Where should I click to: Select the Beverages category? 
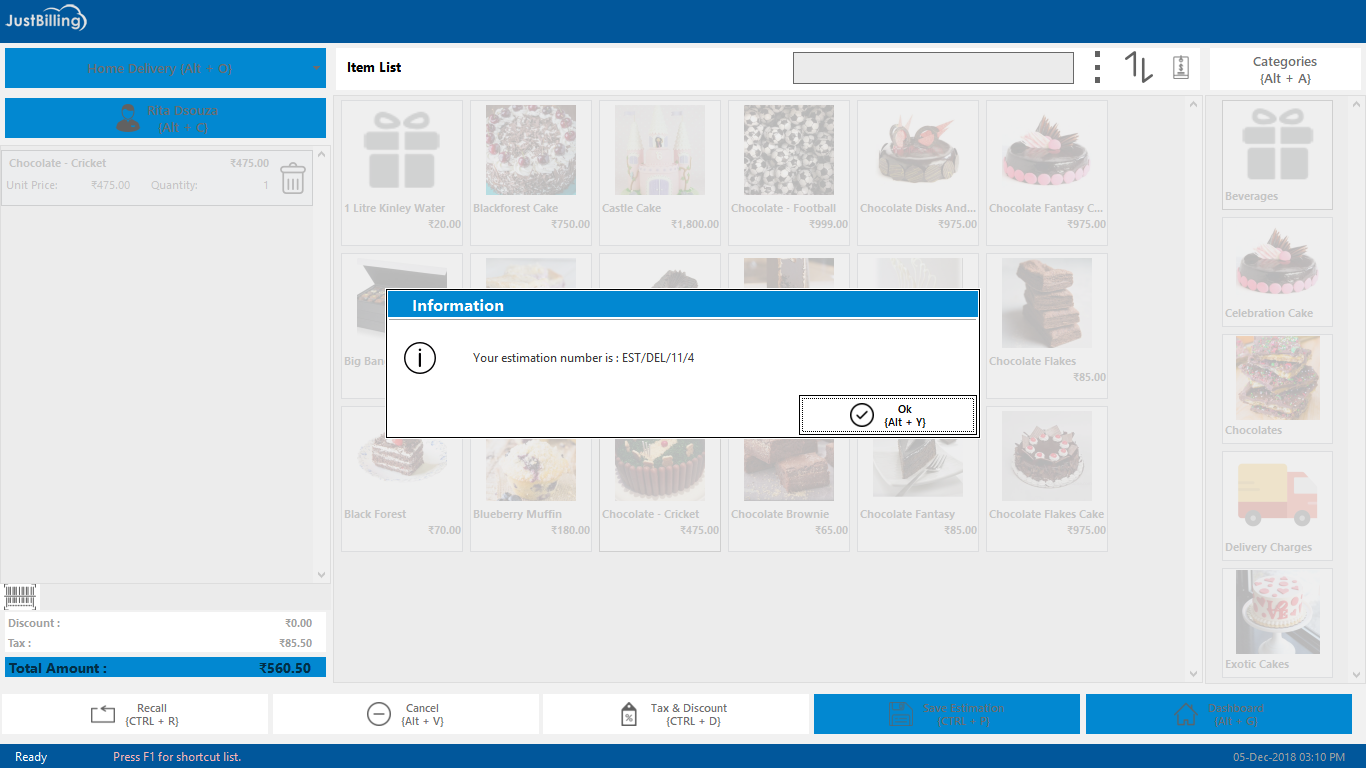[x=1277, y=154]
